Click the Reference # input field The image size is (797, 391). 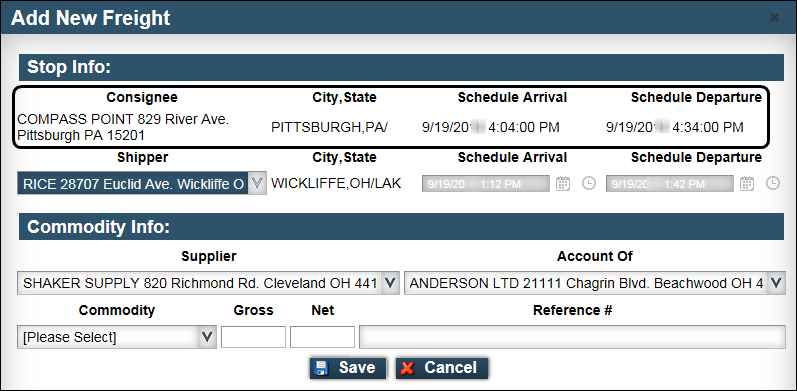pyautogui.click(x=572, y=337)
